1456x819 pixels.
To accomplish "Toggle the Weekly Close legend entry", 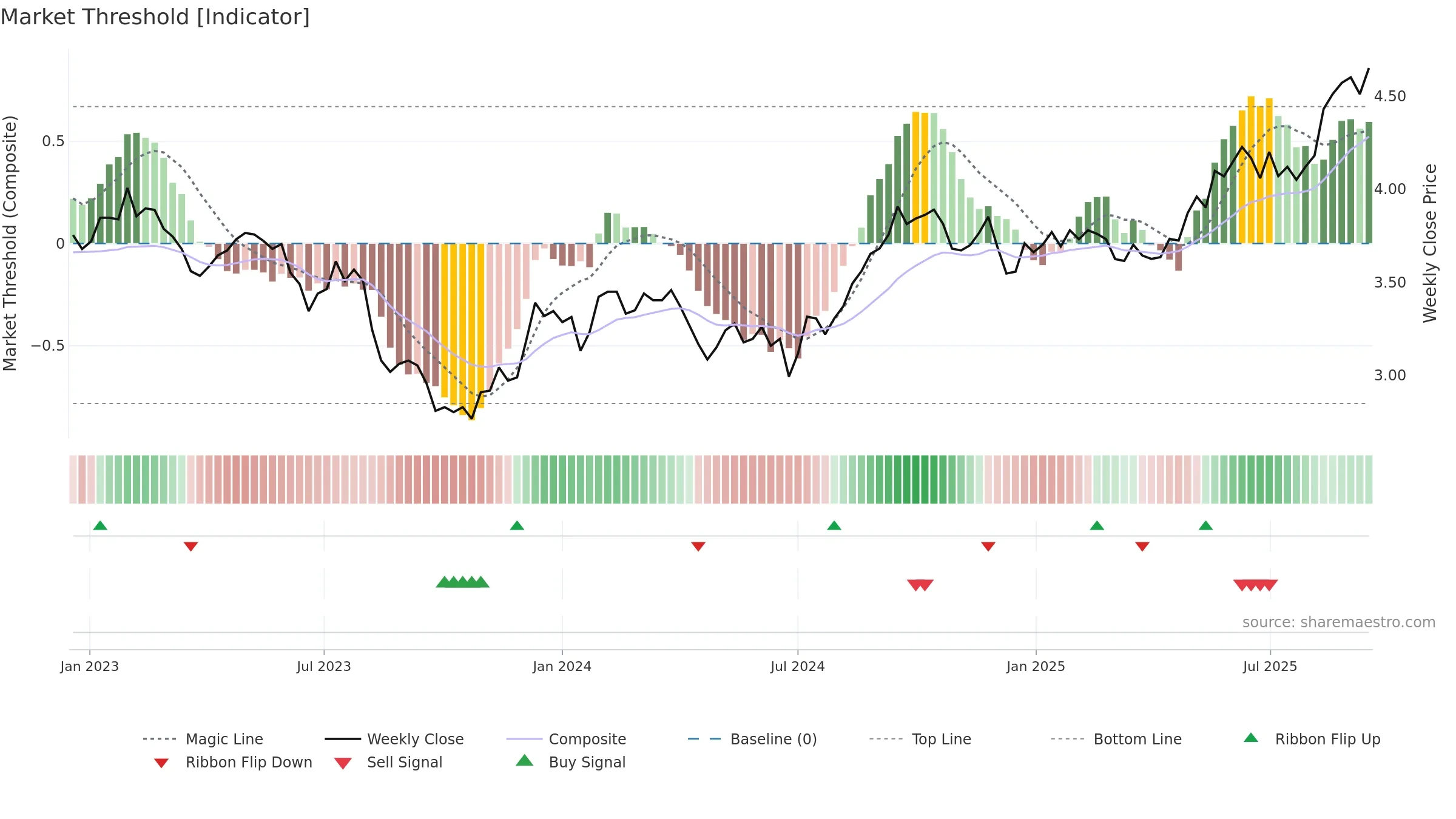I will [394, 739].
